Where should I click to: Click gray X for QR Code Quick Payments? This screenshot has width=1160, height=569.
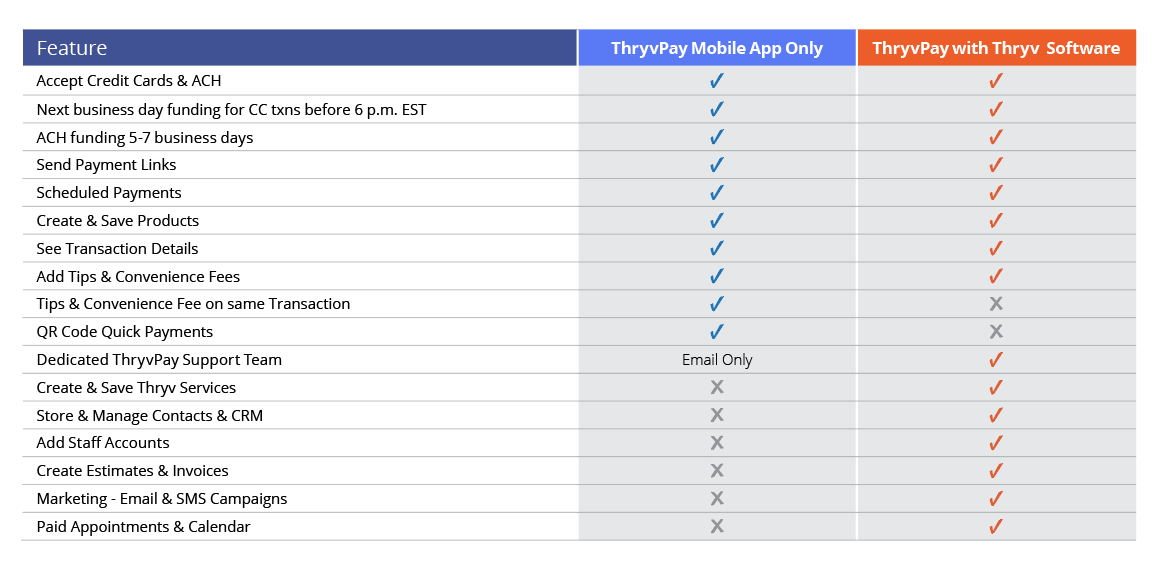pyautogui.click(x=996, y=331)
